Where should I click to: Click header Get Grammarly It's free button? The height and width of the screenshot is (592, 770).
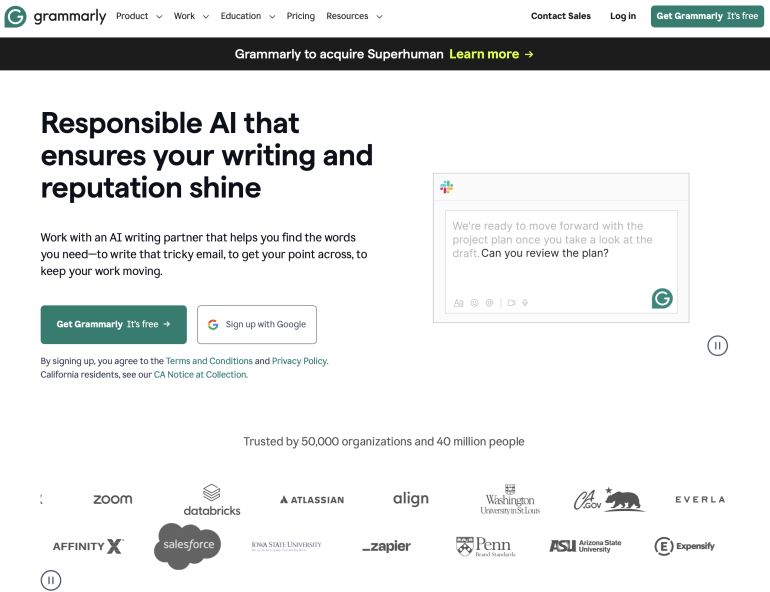(707, 16)
